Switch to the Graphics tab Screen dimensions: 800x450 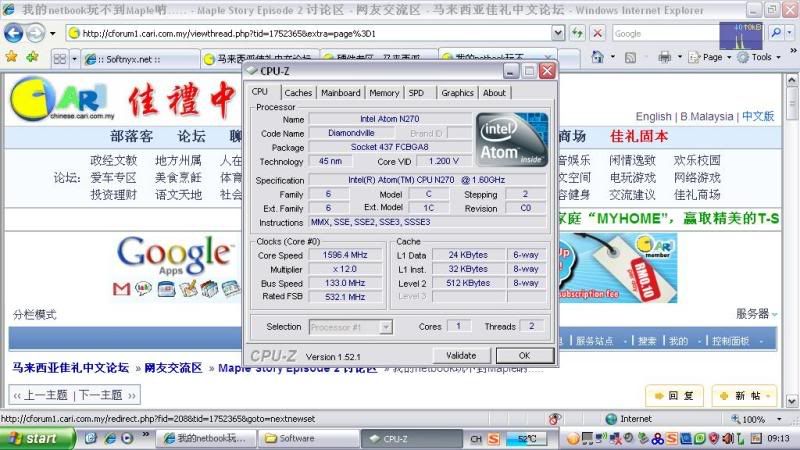(457, 93)
